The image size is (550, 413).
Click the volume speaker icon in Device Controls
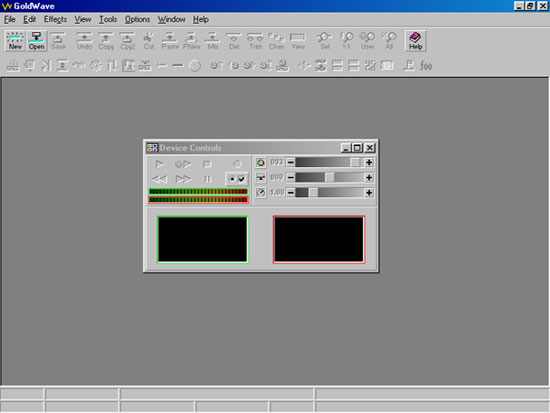click(x=261, y=162)
